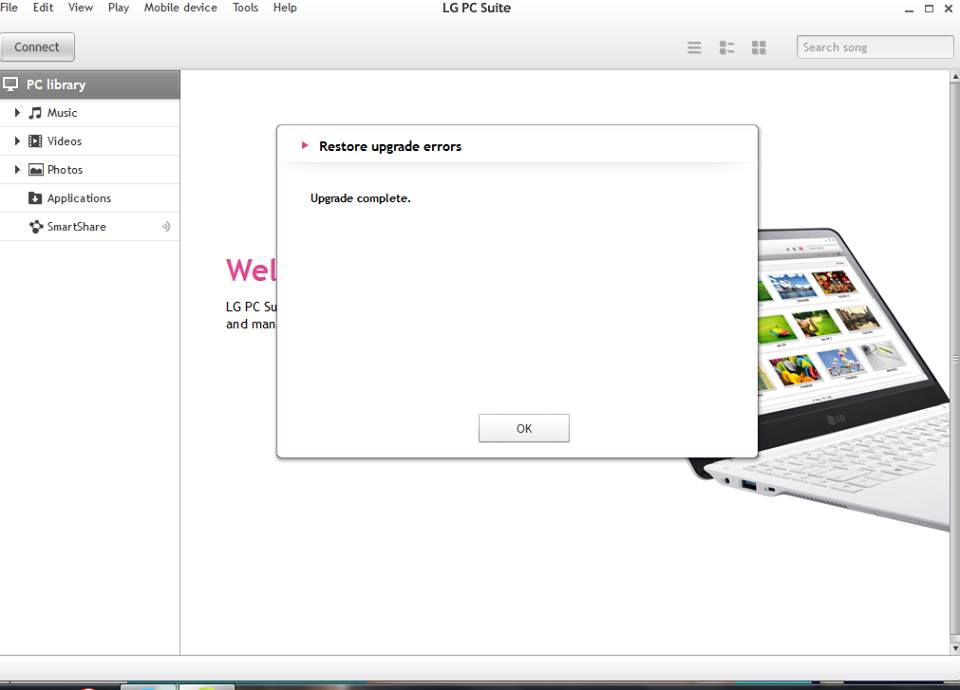Expand the Photos tree node

tap(17, 170)
